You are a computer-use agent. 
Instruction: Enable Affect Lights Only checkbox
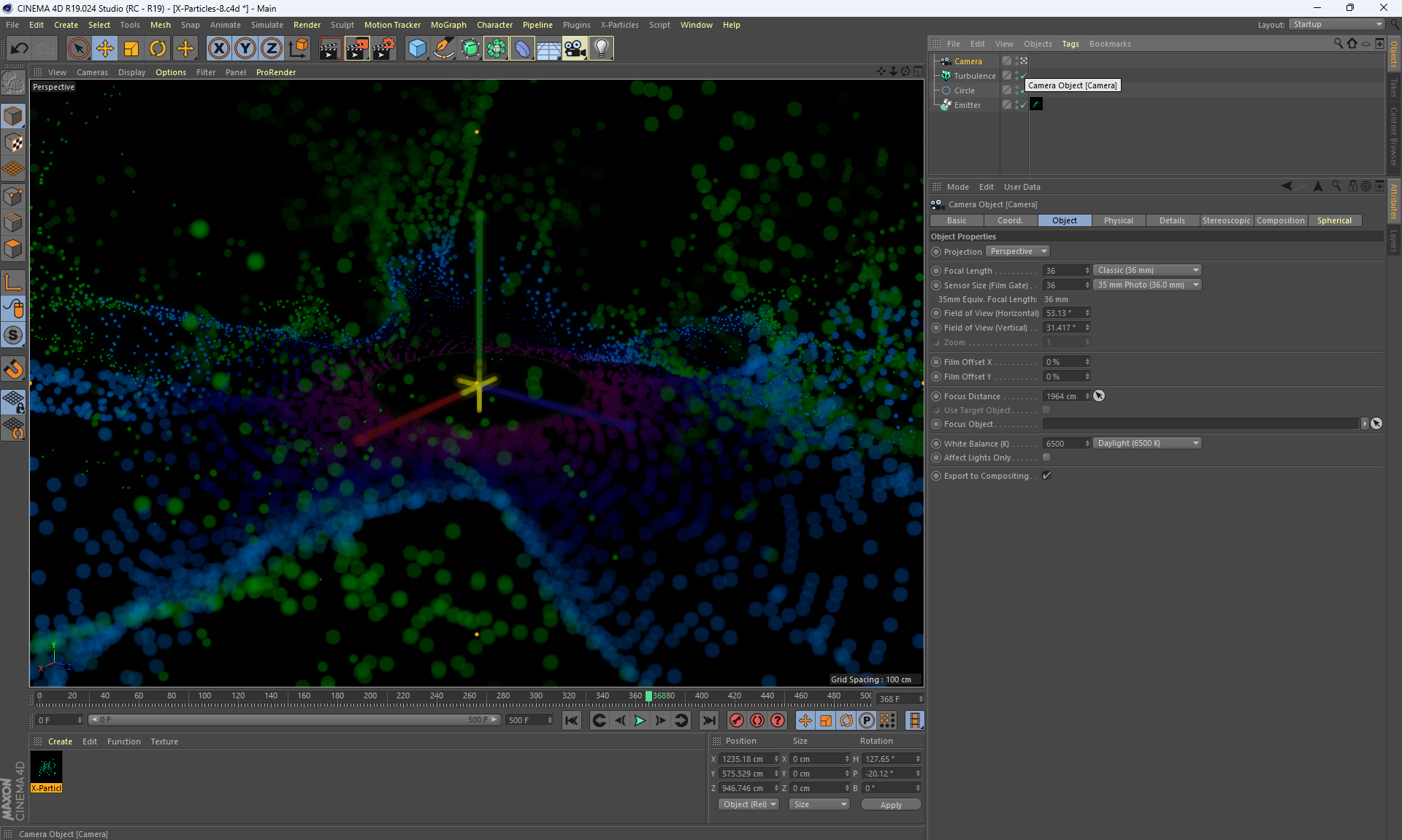coord(1046,458)
